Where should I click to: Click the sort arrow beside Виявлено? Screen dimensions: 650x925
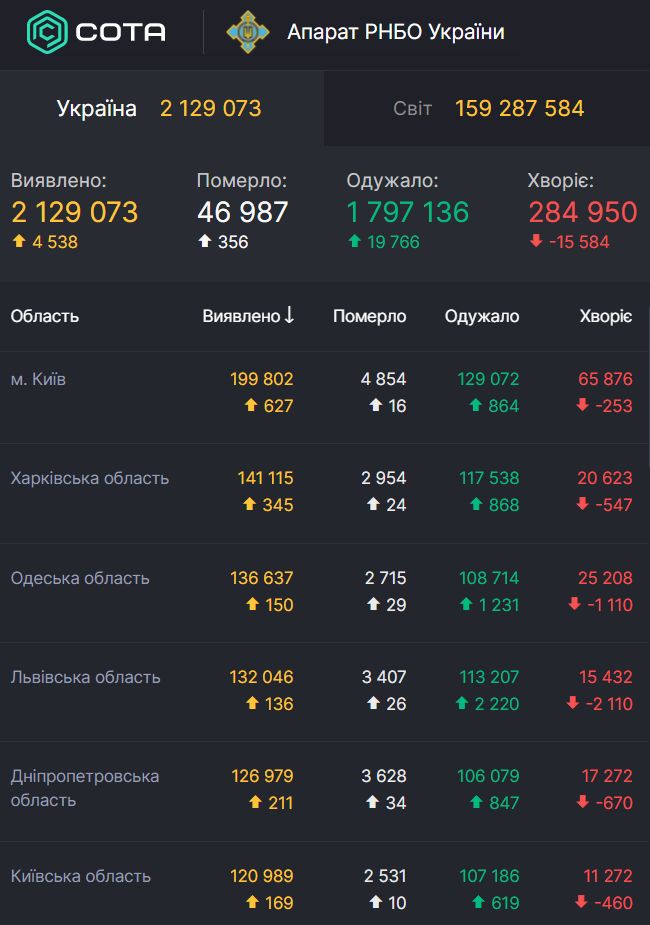point(289,316)
